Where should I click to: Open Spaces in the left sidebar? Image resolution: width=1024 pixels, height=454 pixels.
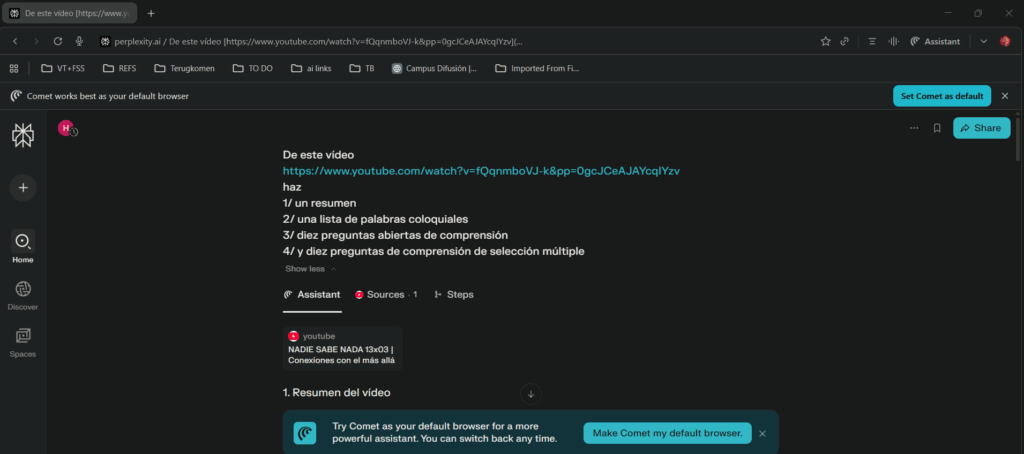[22, 342]
